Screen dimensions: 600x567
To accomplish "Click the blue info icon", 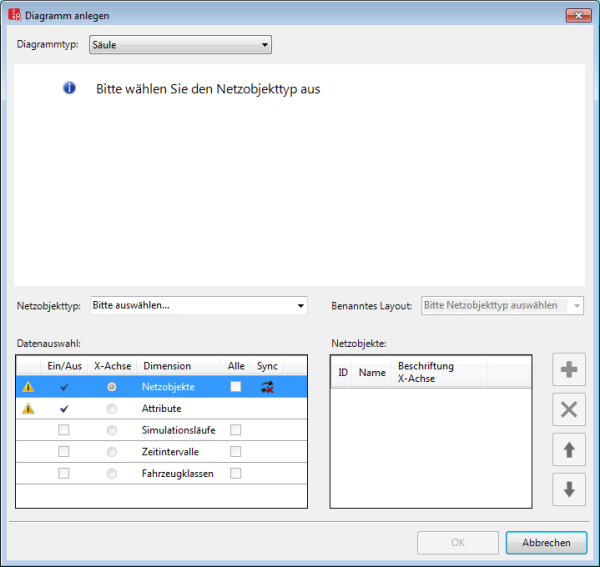I will (69, 88).
